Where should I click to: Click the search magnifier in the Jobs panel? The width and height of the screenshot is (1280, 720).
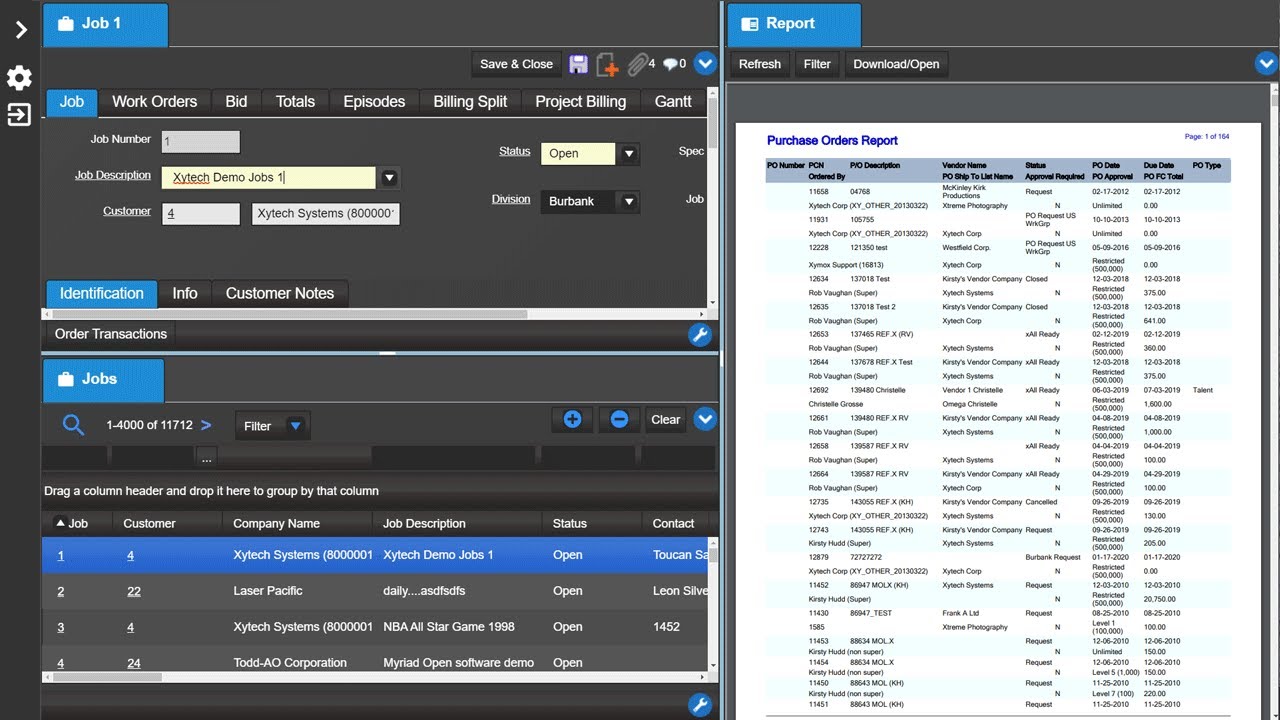click(73, 425)
